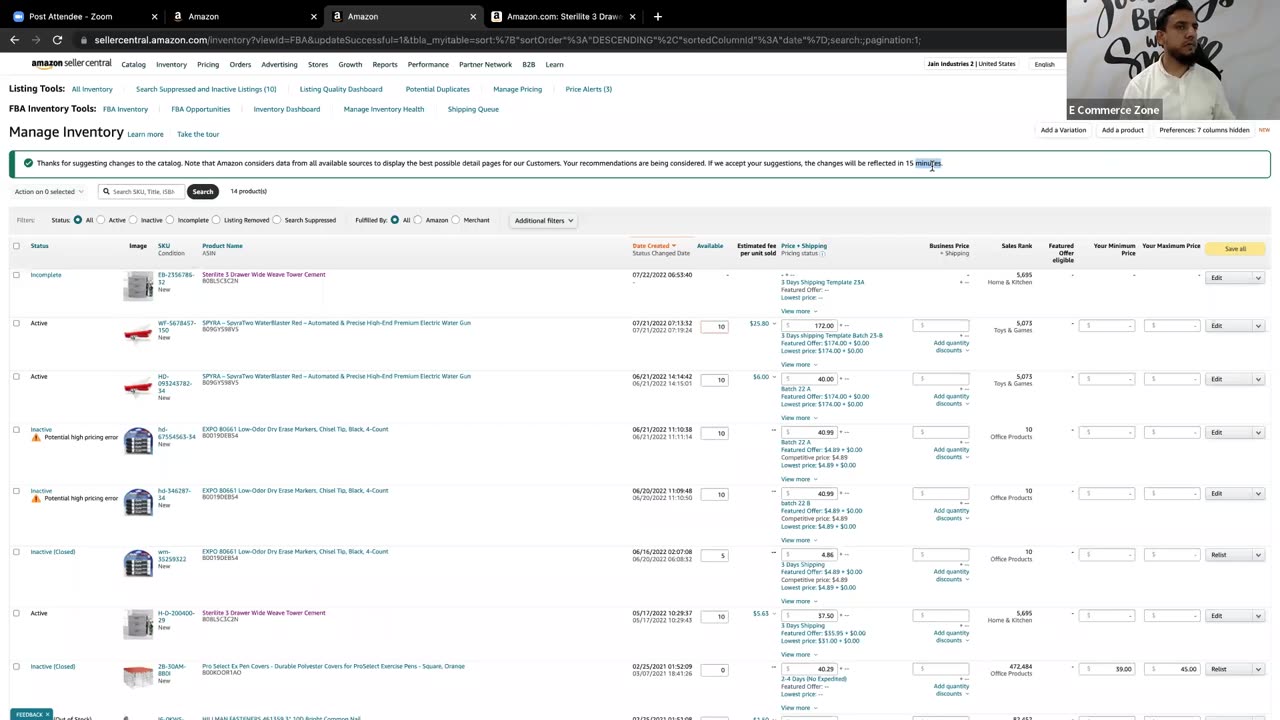Open the Relist arrow for the wm-35259322 row

tap(1258, 555)
